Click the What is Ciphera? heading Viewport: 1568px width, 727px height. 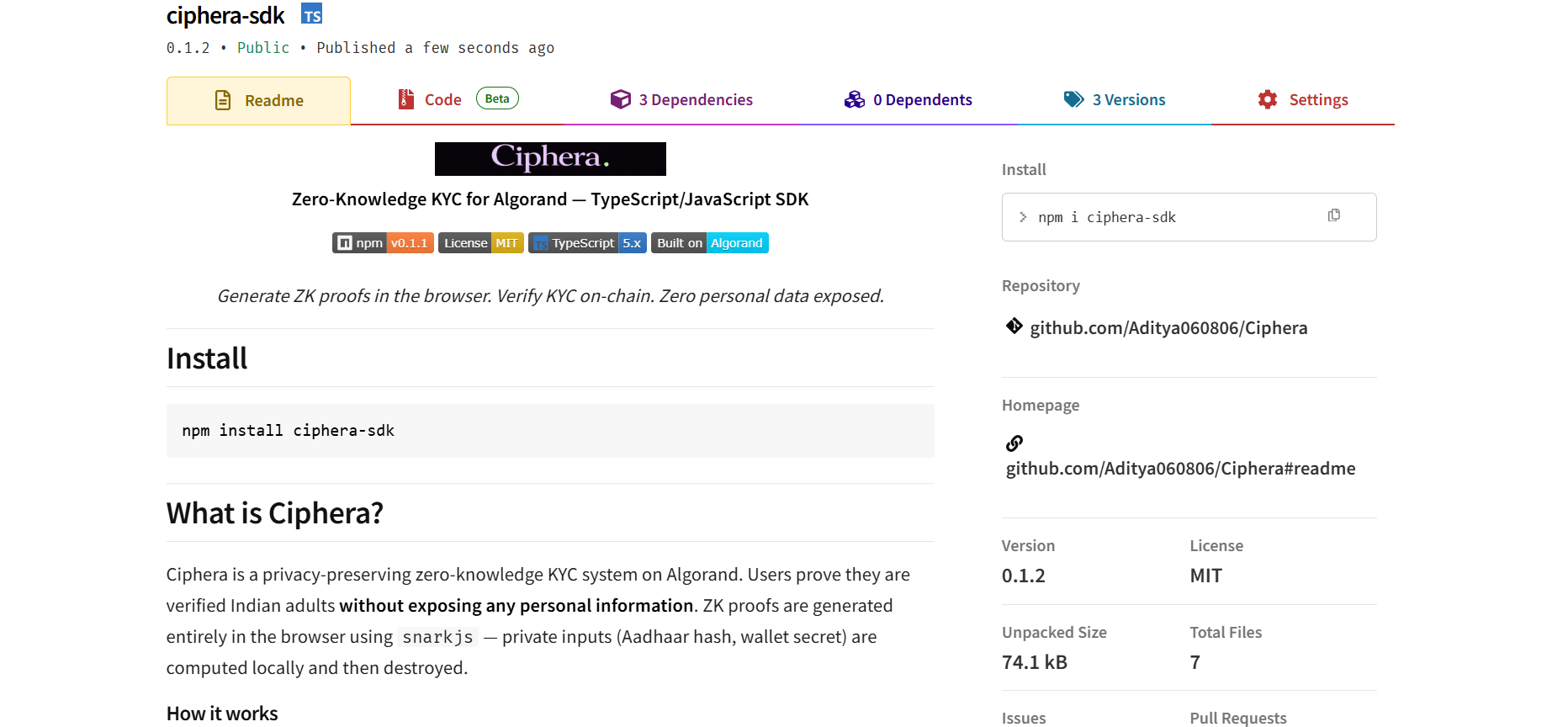coord(275,513)
